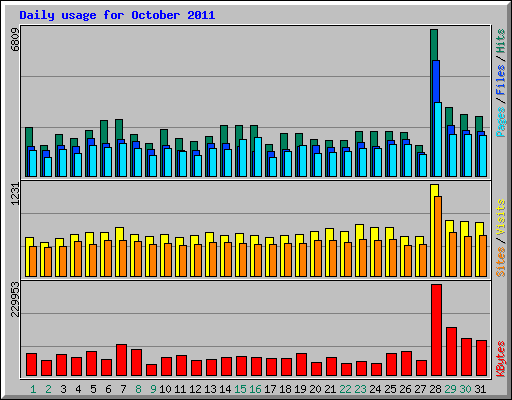The width and height of the screenshot is (512, 400).
Task: Select the red KBytes bar for day 31
Action: point(481,358)
